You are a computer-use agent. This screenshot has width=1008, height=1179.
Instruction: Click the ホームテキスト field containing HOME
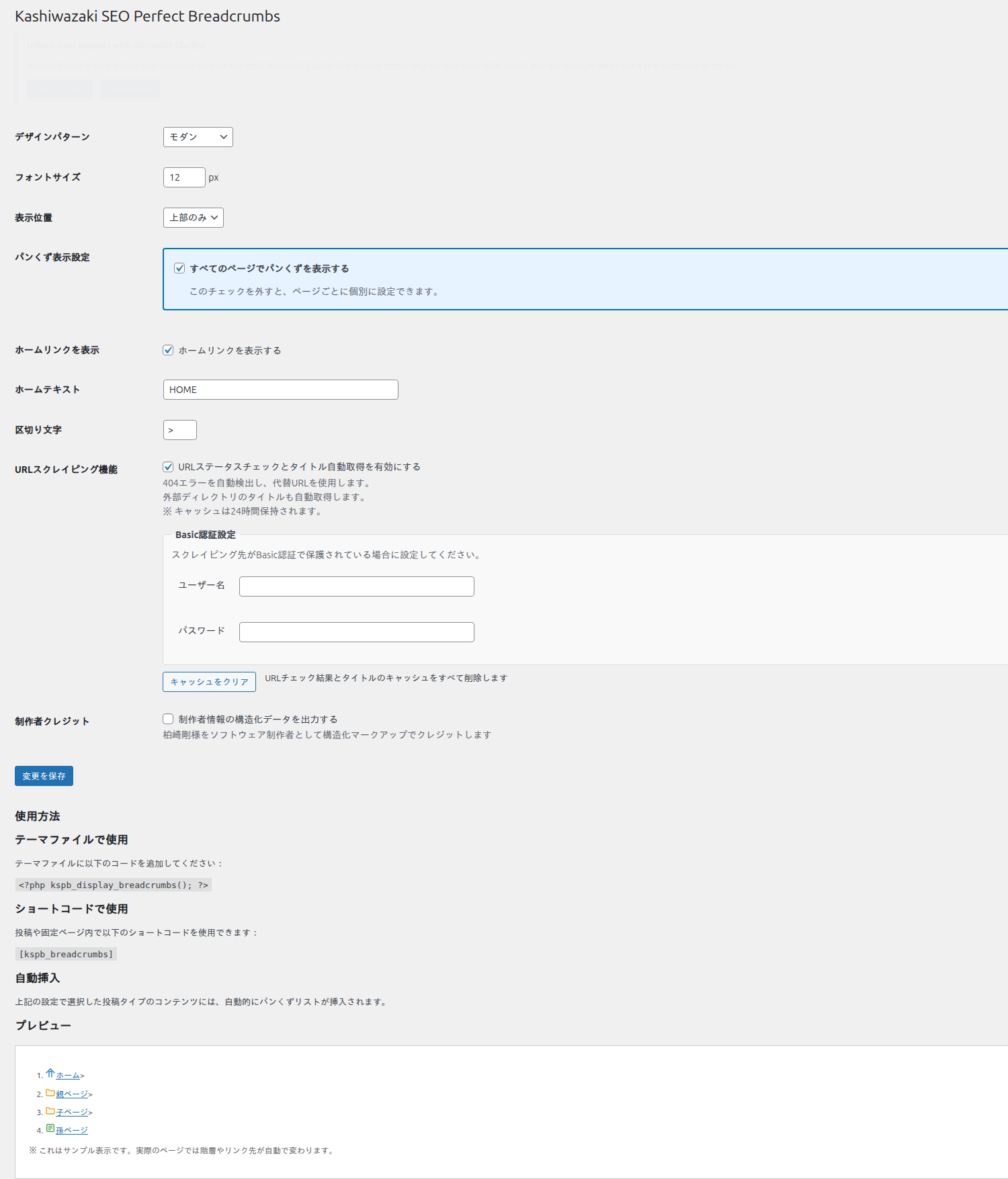280,390
